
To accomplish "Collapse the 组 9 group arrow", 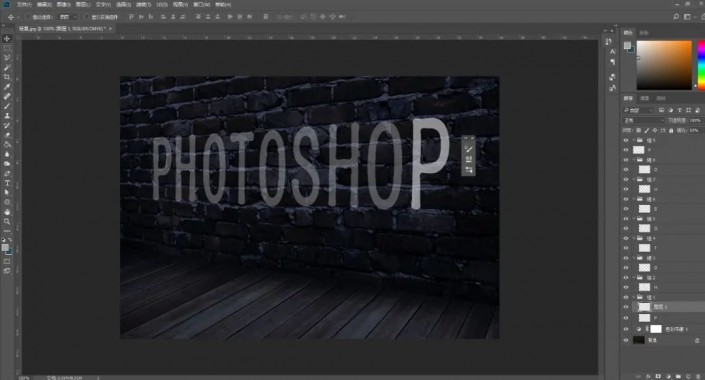I will (x=634, y=140).
